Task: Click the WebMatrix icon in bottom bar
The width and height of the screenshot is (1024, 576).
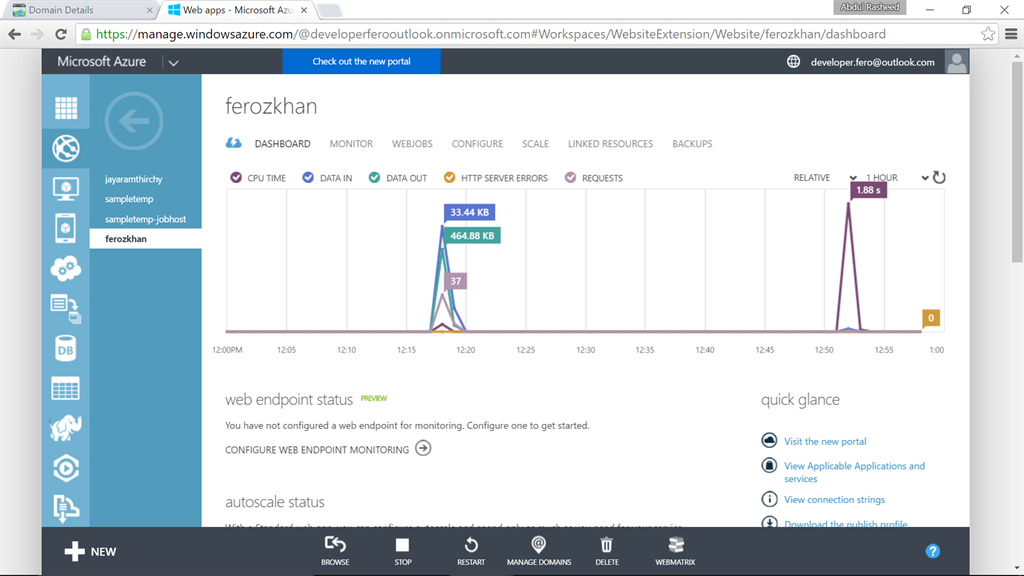Action: tap(675, 545)
